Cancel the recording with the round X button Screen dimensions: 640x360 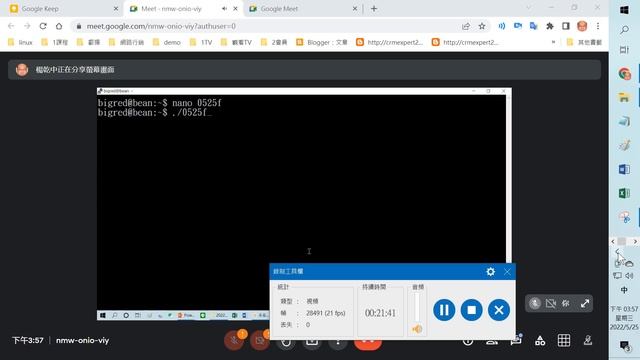(x=499, y=310)
